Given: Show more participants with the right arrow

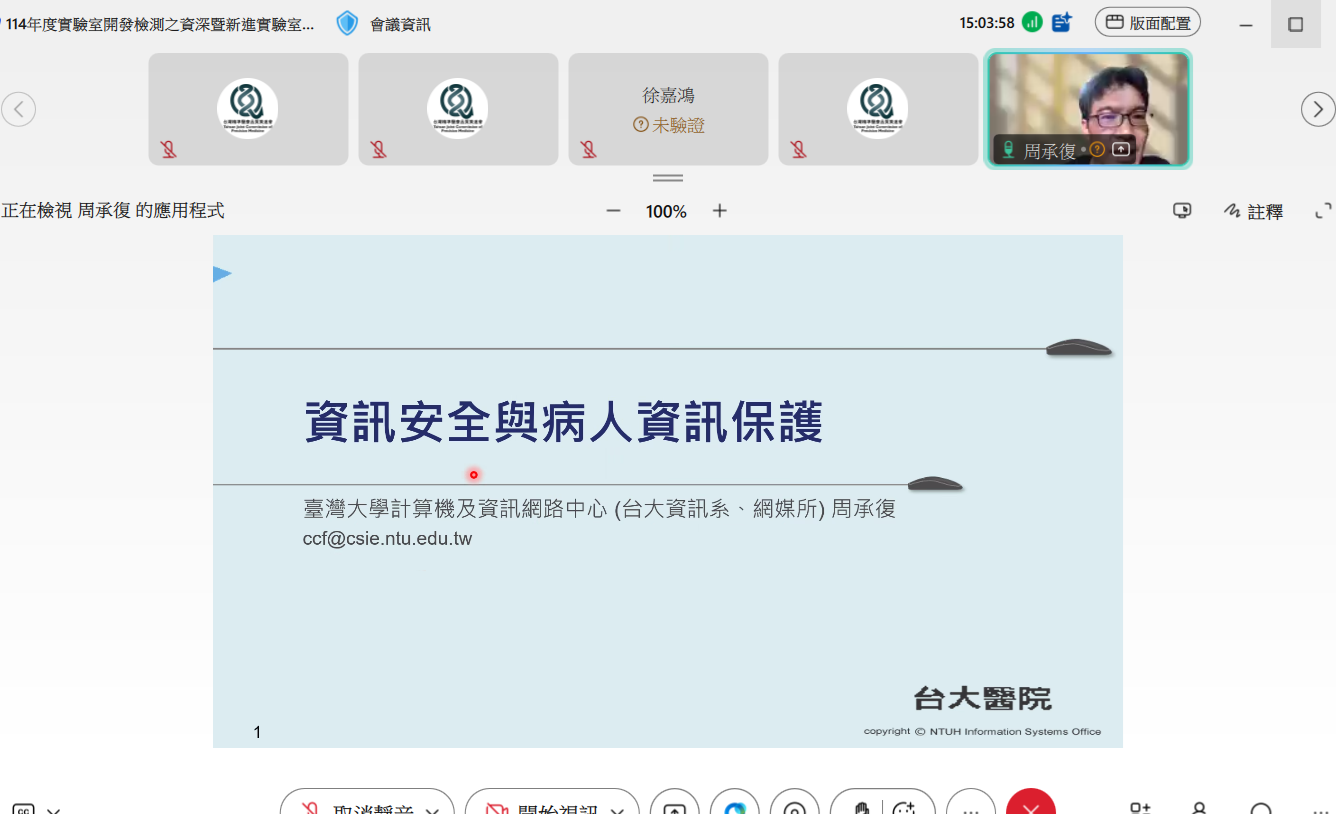Looking at the screenshot, I should click(x=1318, y=109).
